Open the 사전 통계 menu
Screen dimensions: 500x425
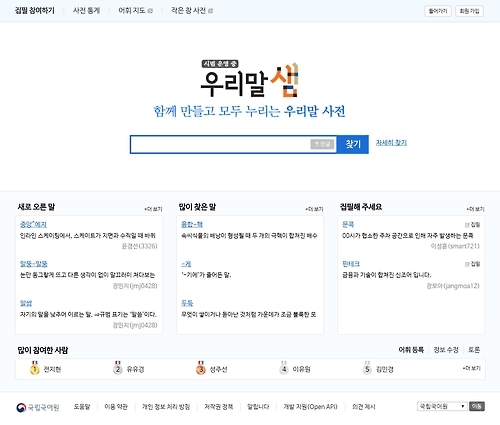pyautogui.click(x=86, y=11)
